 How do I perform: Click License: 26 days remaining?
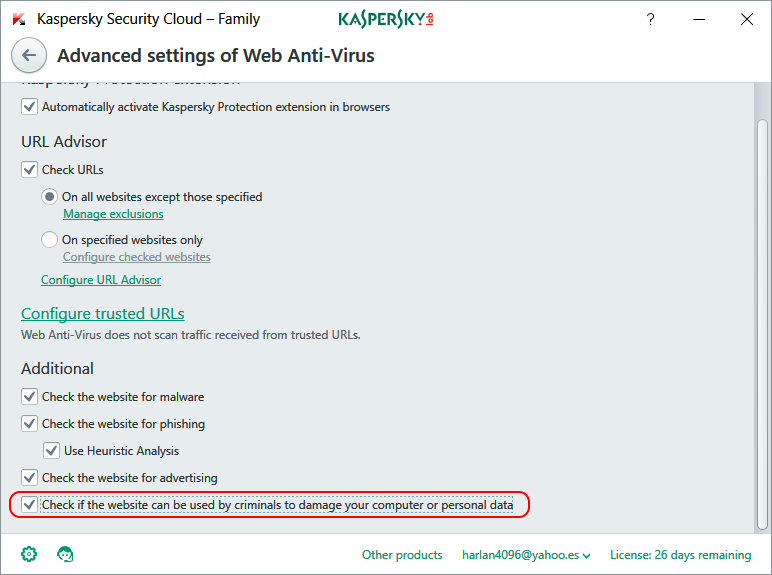pyautogui.click(x=680, y=555)
